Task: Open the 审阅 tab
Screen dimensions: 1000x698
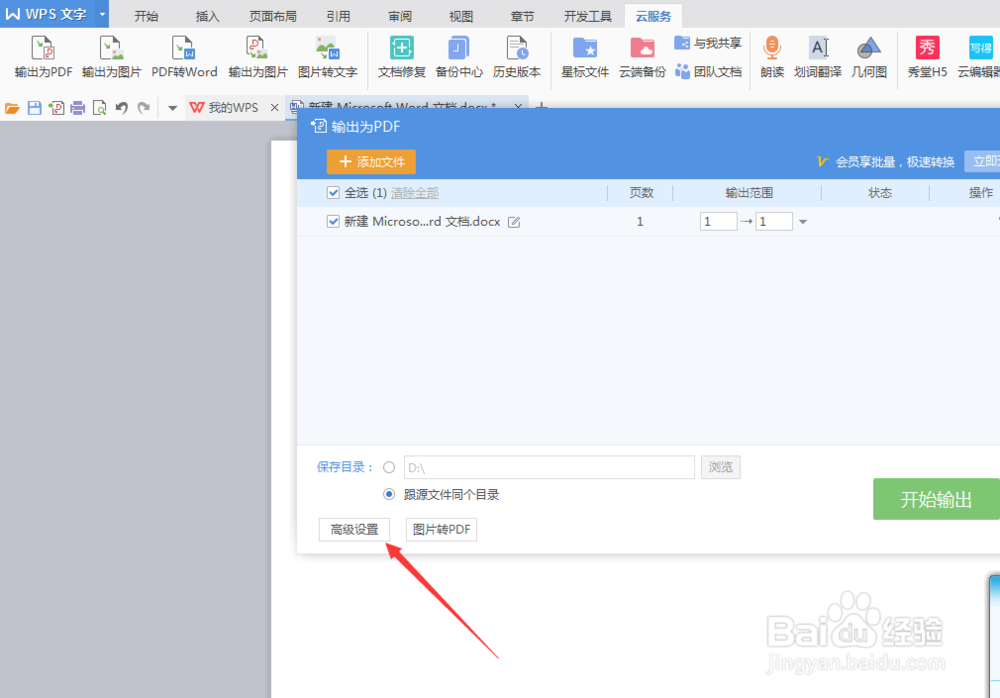Action: pos(400,17)
